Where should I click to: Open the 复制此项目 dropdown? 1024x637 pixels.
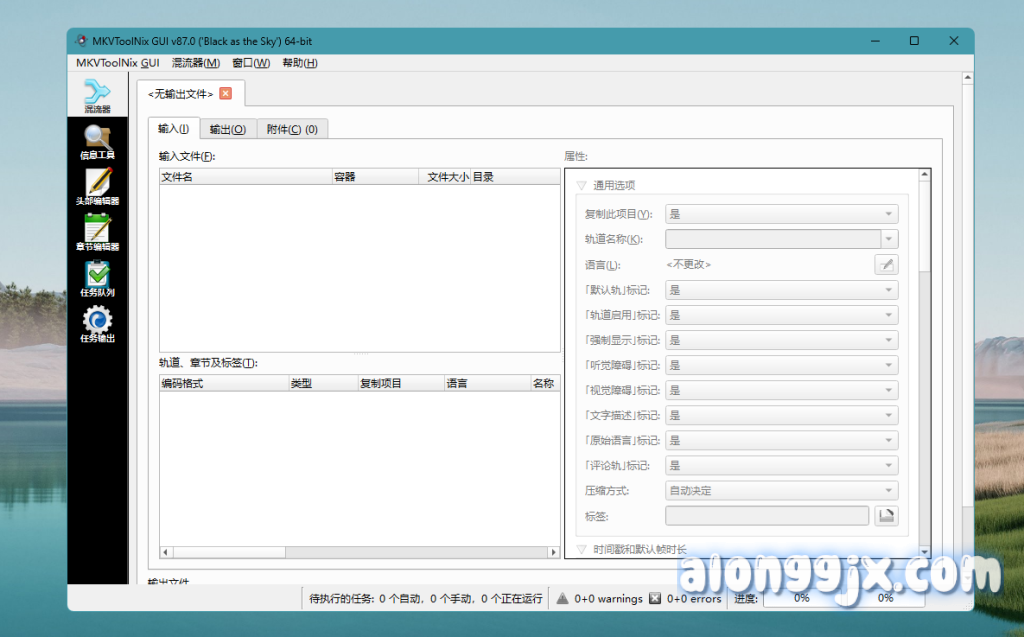[781, 214]
